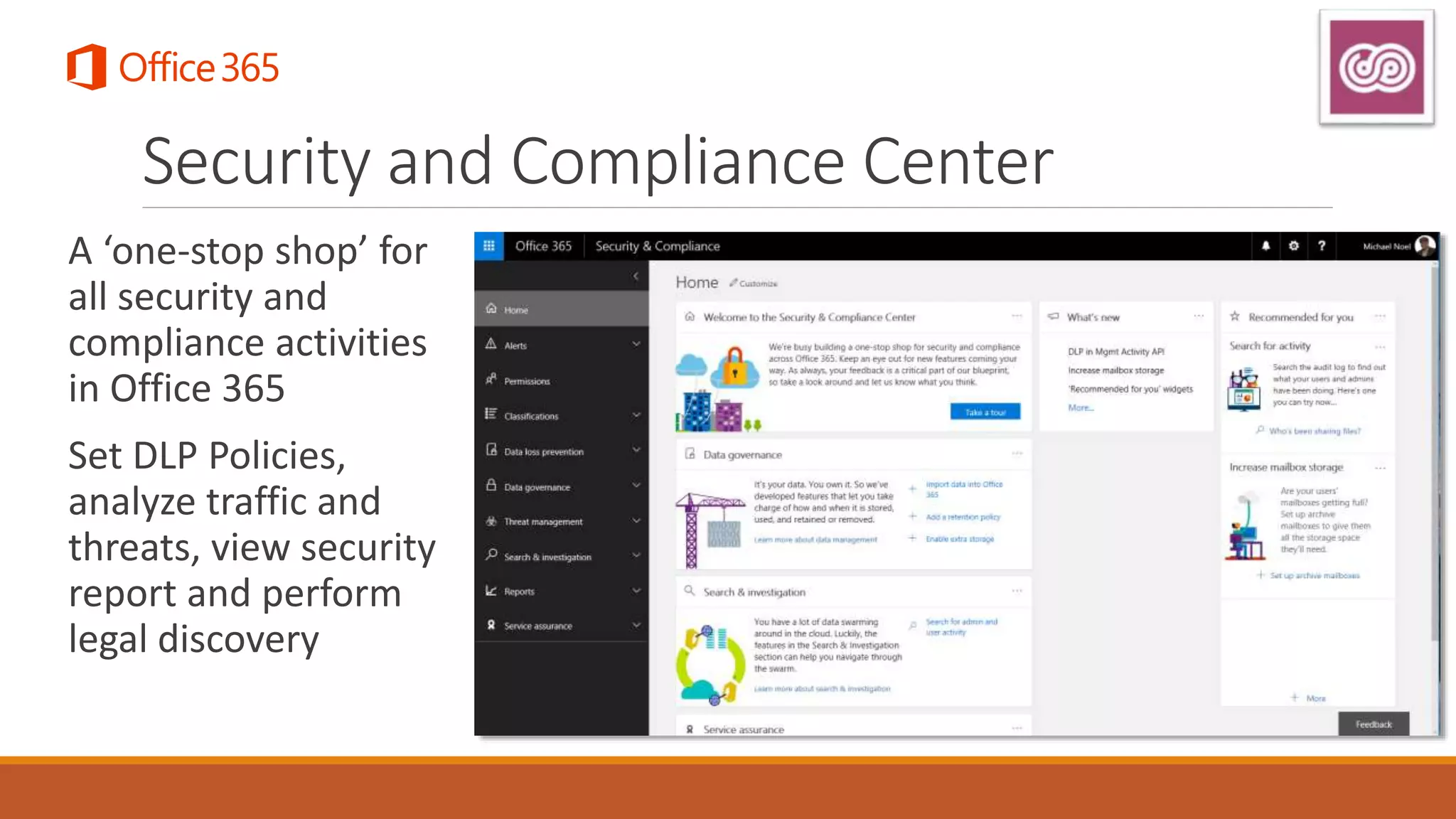This screenshot has height=819, width=1456.
Task: Open Increase mailbox storage ellipsis menu
Action: tap(1380, 468)
